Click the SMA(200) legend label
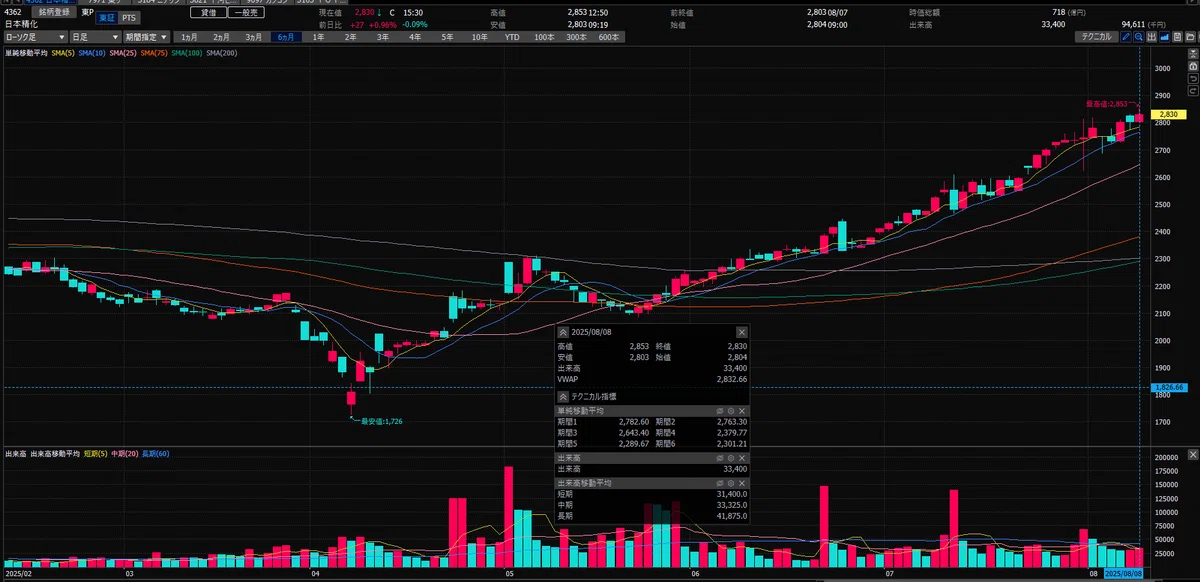Screen dimensions: 1200x582 [221, 53]
